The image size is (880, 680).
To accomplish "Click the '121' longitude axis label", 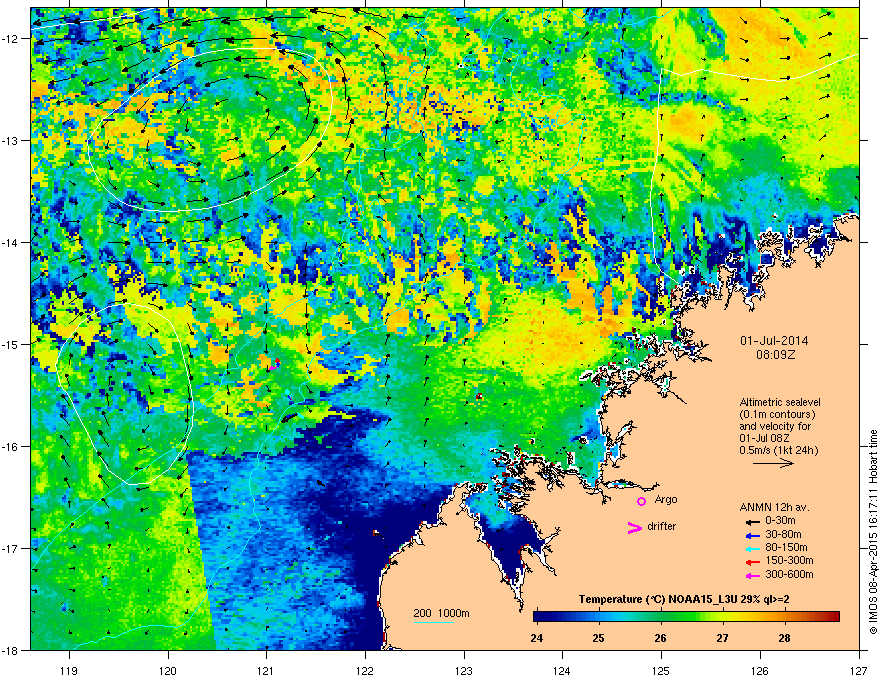I will coord(266,670).
